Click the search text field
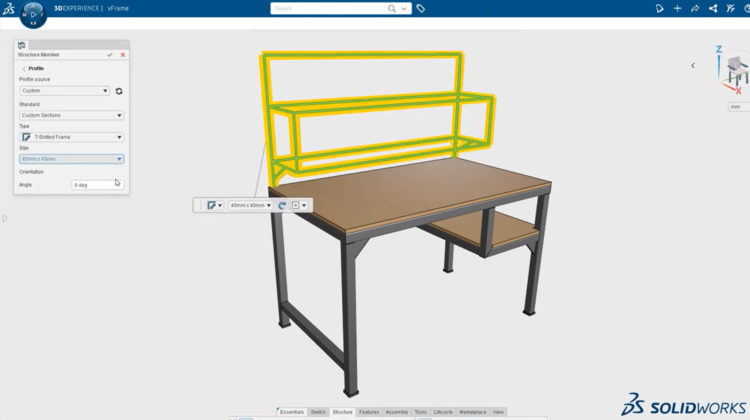The image size is (750, 420). click(x=328, y=8)
